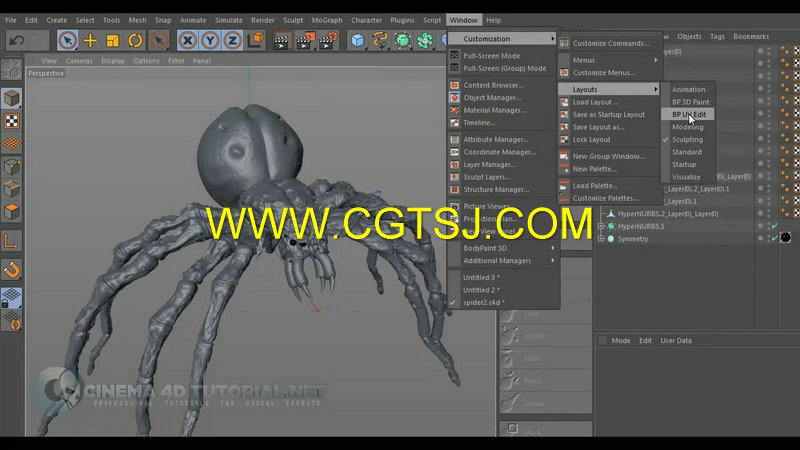800x450 pixels.
Task: Toggle X axis lock
Action: (x=188, y=40)
